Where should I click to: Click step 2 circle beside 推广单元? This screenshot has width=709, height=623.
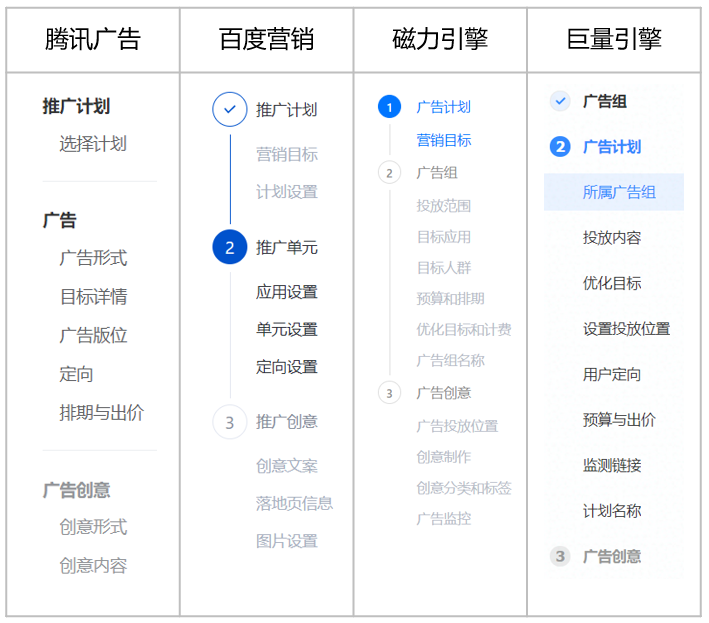[230, 247]
